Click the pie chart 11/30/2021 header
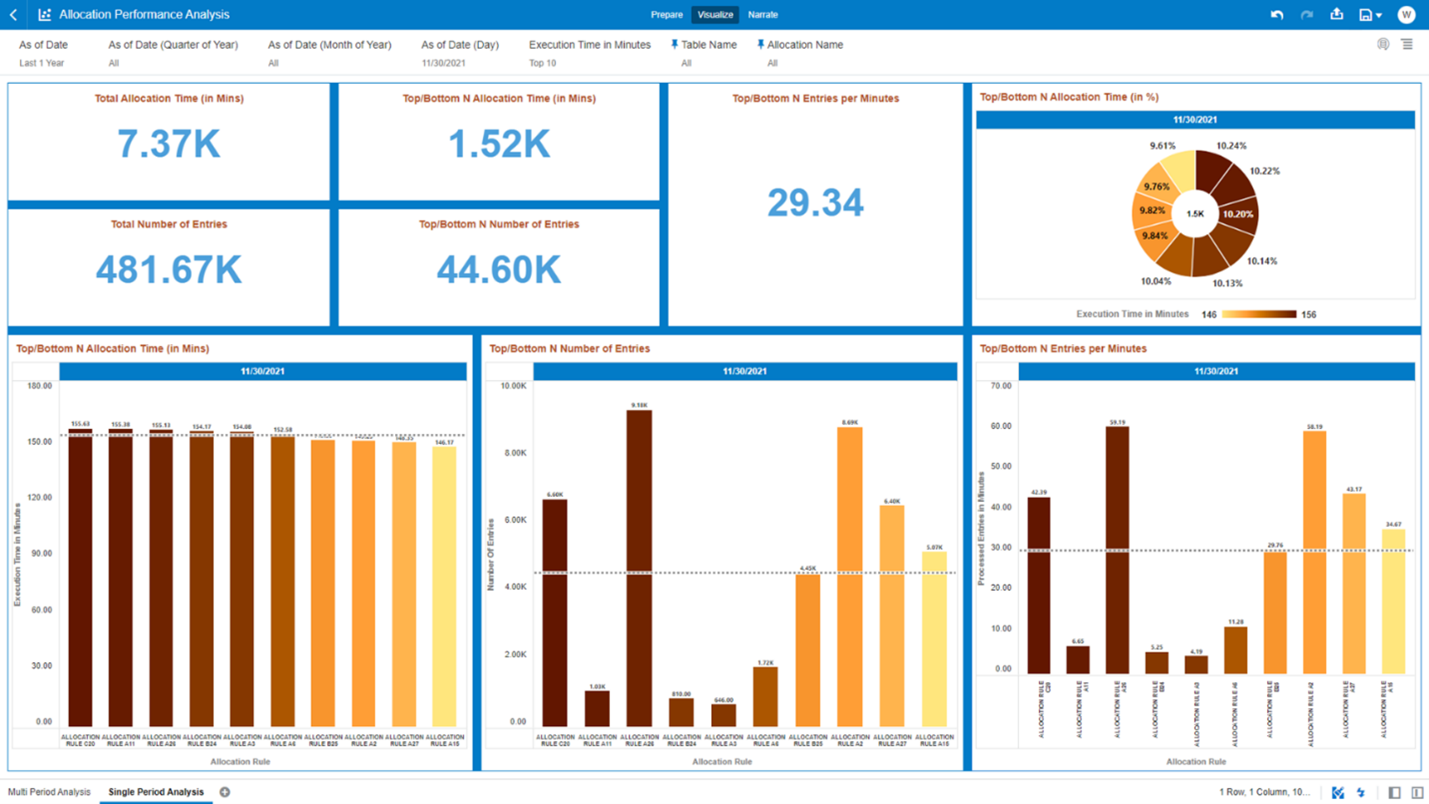The height and width of the screenshot is (804, 1429). pyautogui.click(x=1195, y=120)
